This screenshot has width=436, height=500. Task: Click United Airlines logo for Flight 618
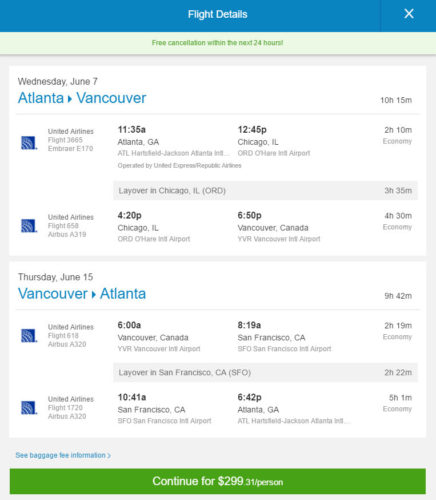[29, 335]
